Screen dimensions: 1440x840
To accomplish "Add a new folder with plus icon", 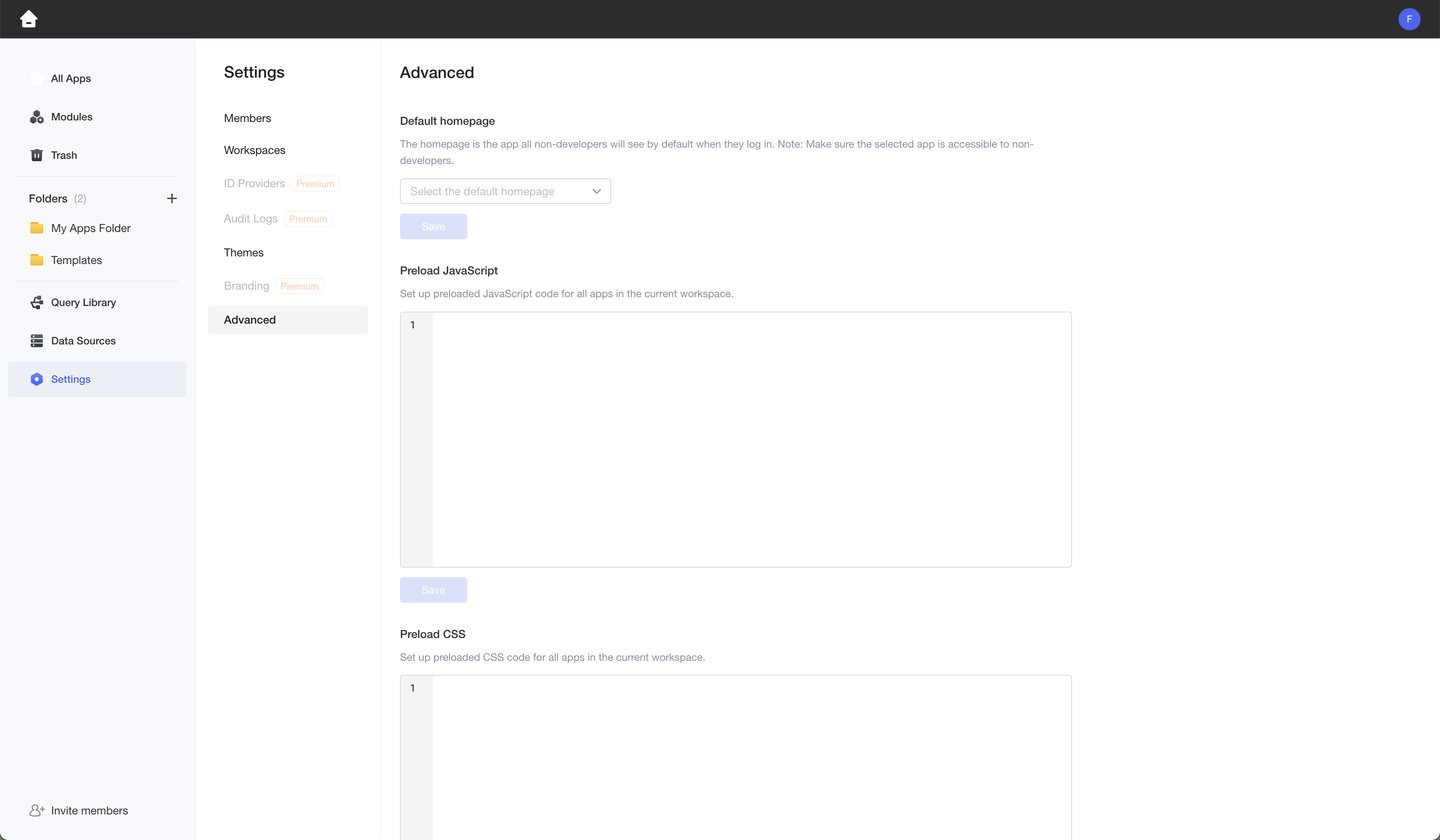I will click(x=172, y=198).
